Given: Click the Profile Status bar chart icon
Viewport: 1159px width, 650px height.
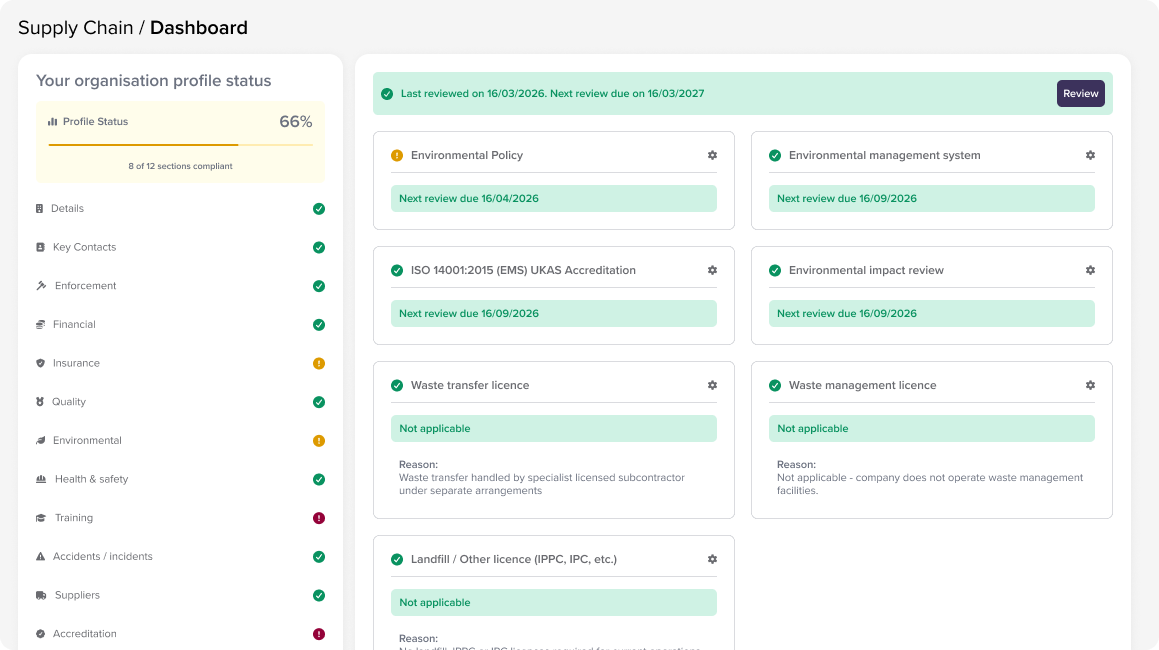Looking at the screenshot, I should [53, 122].
